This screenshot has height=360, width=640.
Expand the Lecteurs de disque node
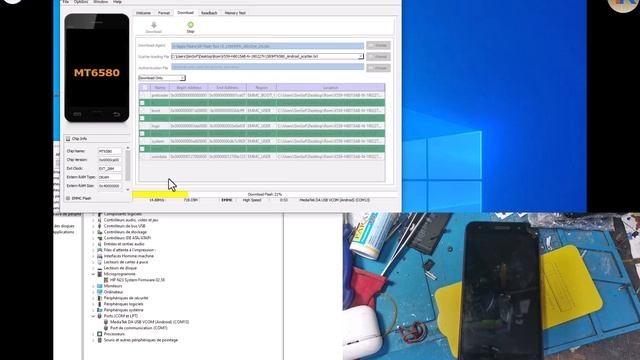93,268
